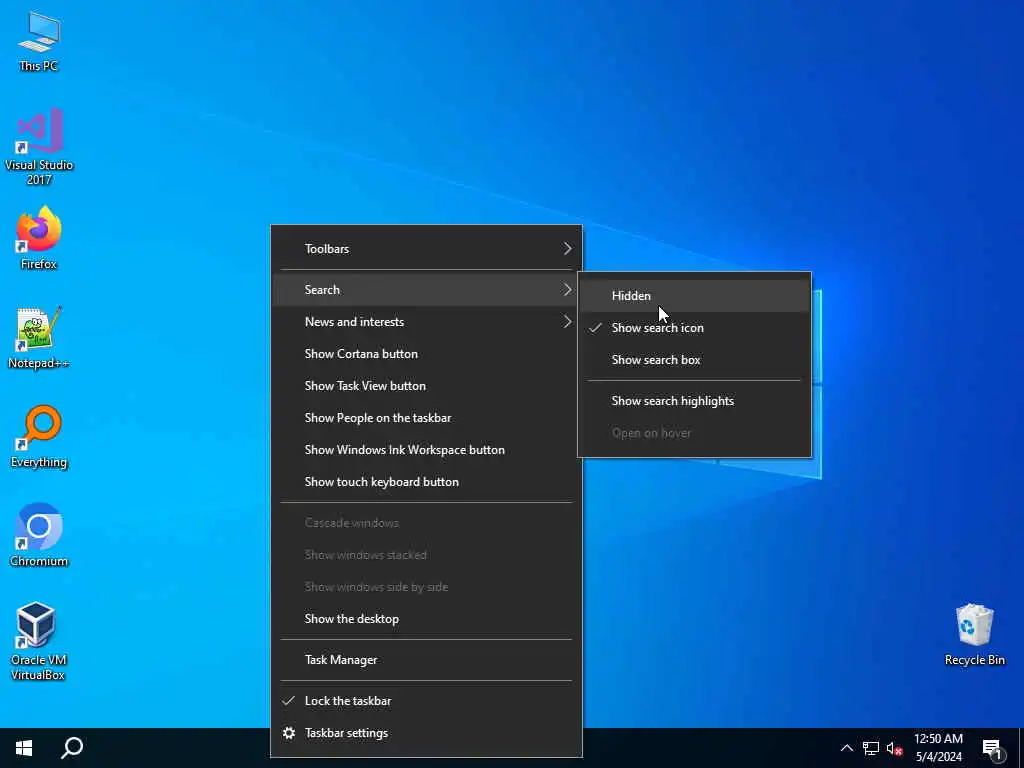Open the Search submenu entry
Screen dimensions: 1024x768
coord(426,290)
